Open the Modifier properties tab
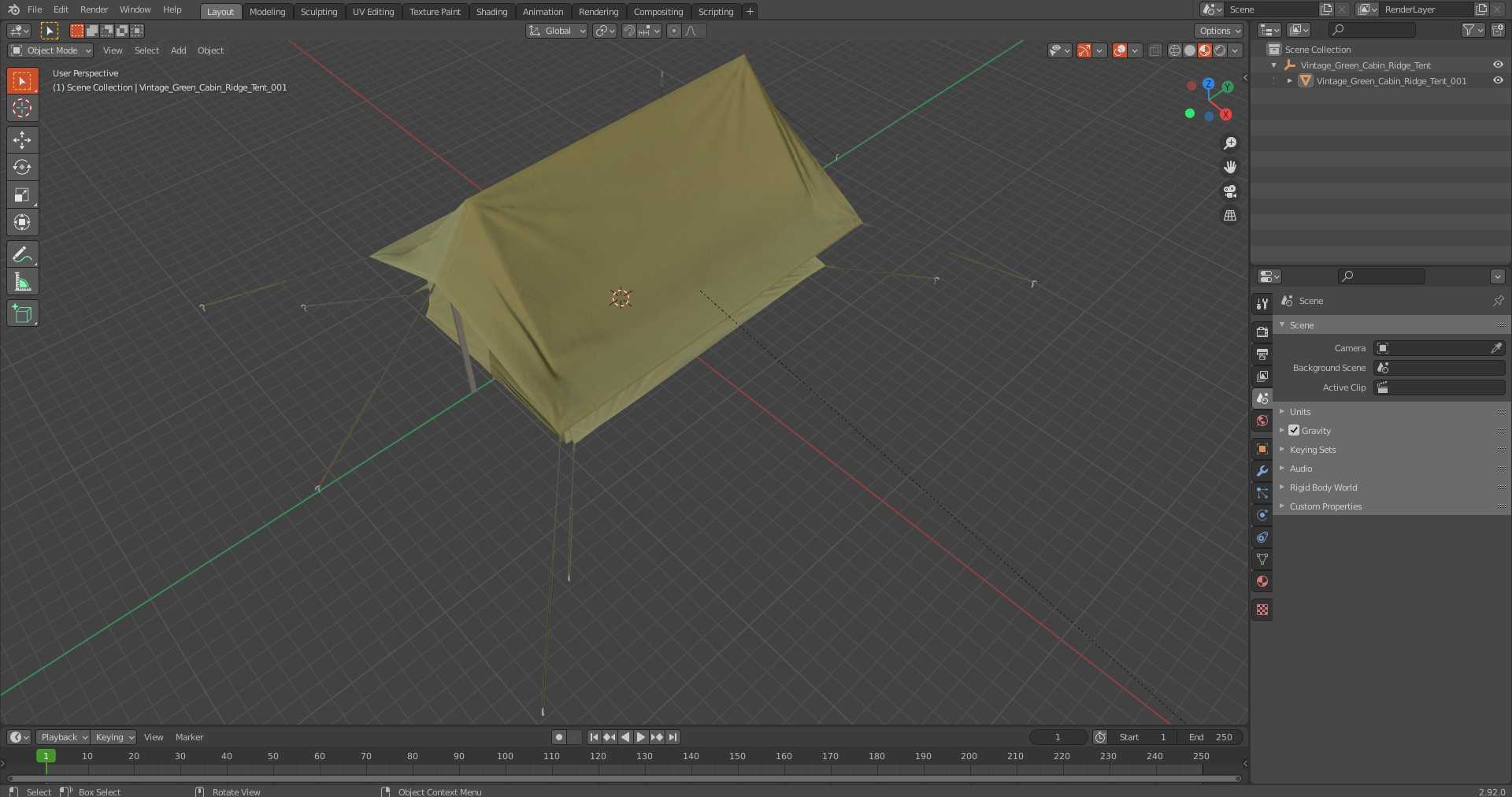The width and height of the screenshot is (1512, 797). tap(1262, 471)
